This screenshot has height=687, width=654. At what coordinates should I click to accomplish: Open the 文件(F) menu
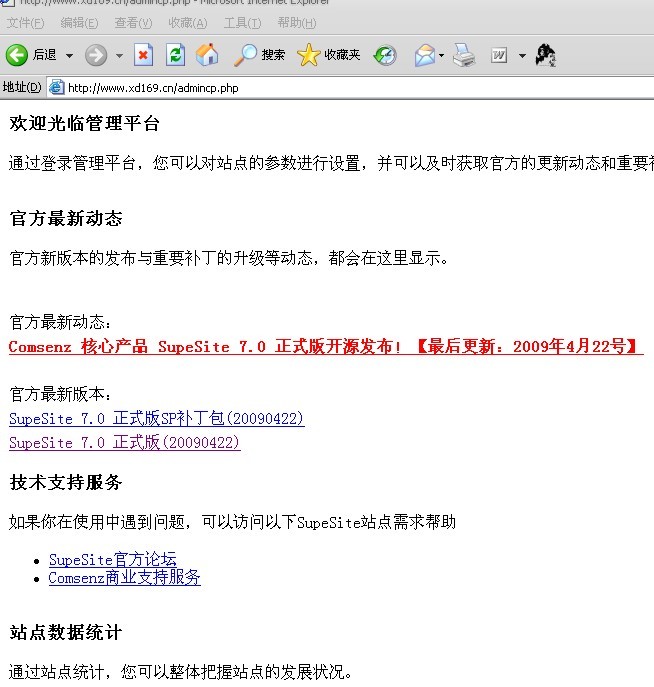pos(25,23)
